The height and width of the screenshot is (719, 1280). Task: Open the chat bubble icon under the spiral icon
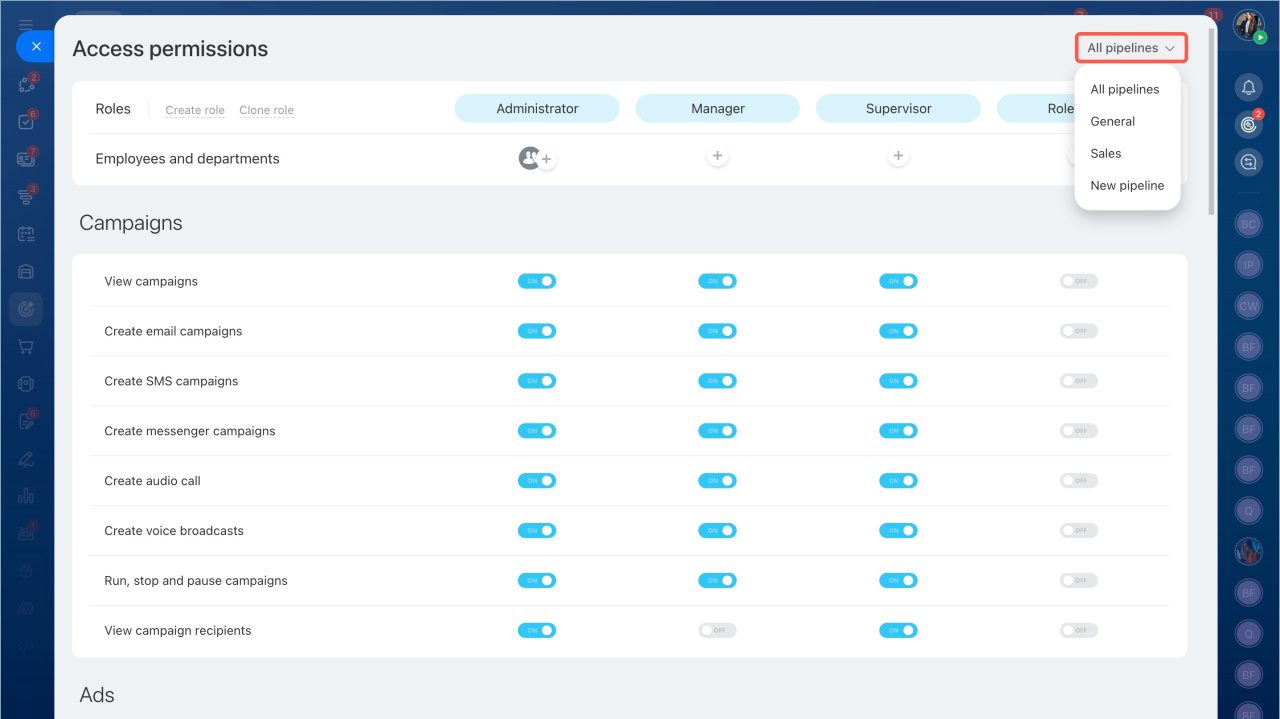1248,162
